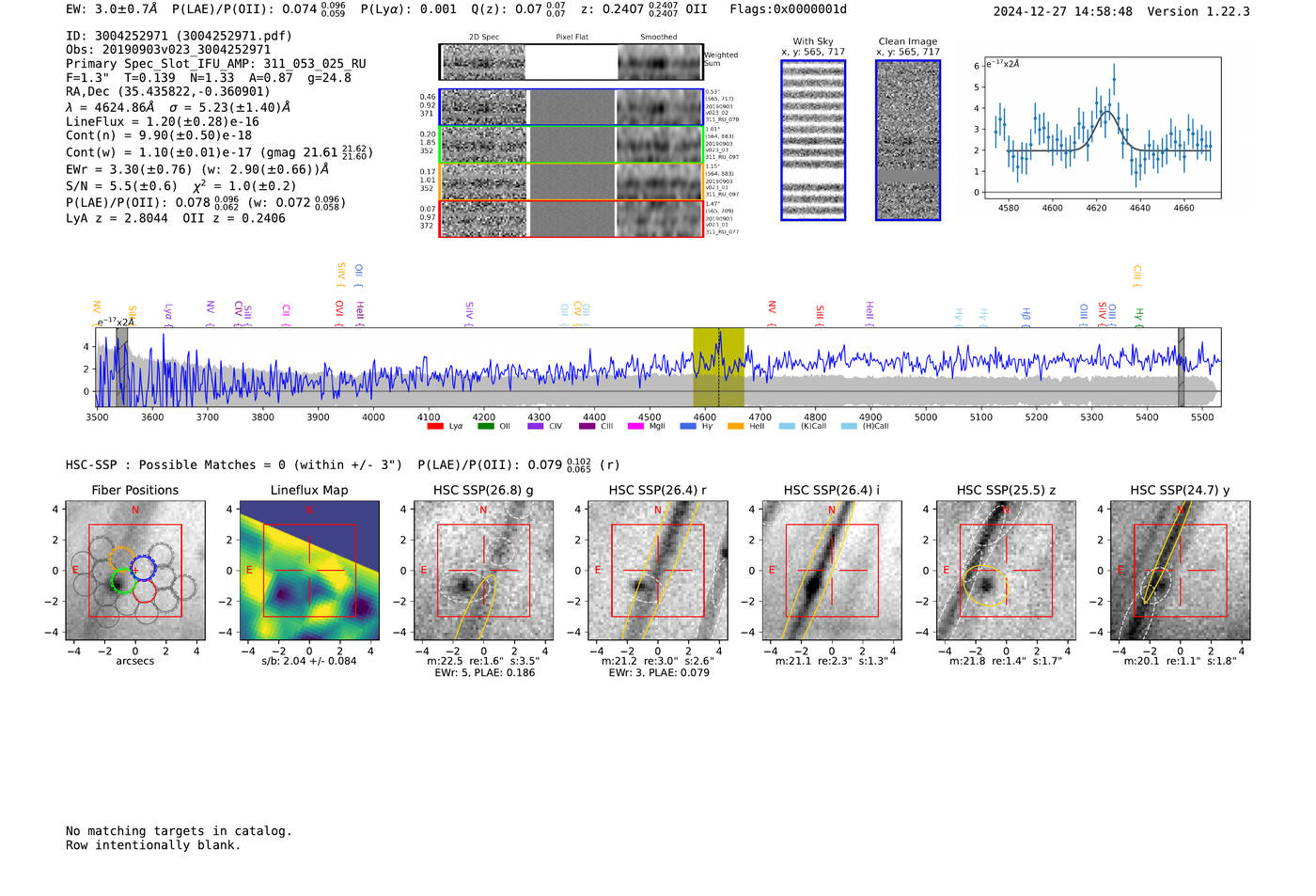Select the green-bordered 2D spectrum fiber row
Screen dimensions: 1316x896
[x=572, y=144]
